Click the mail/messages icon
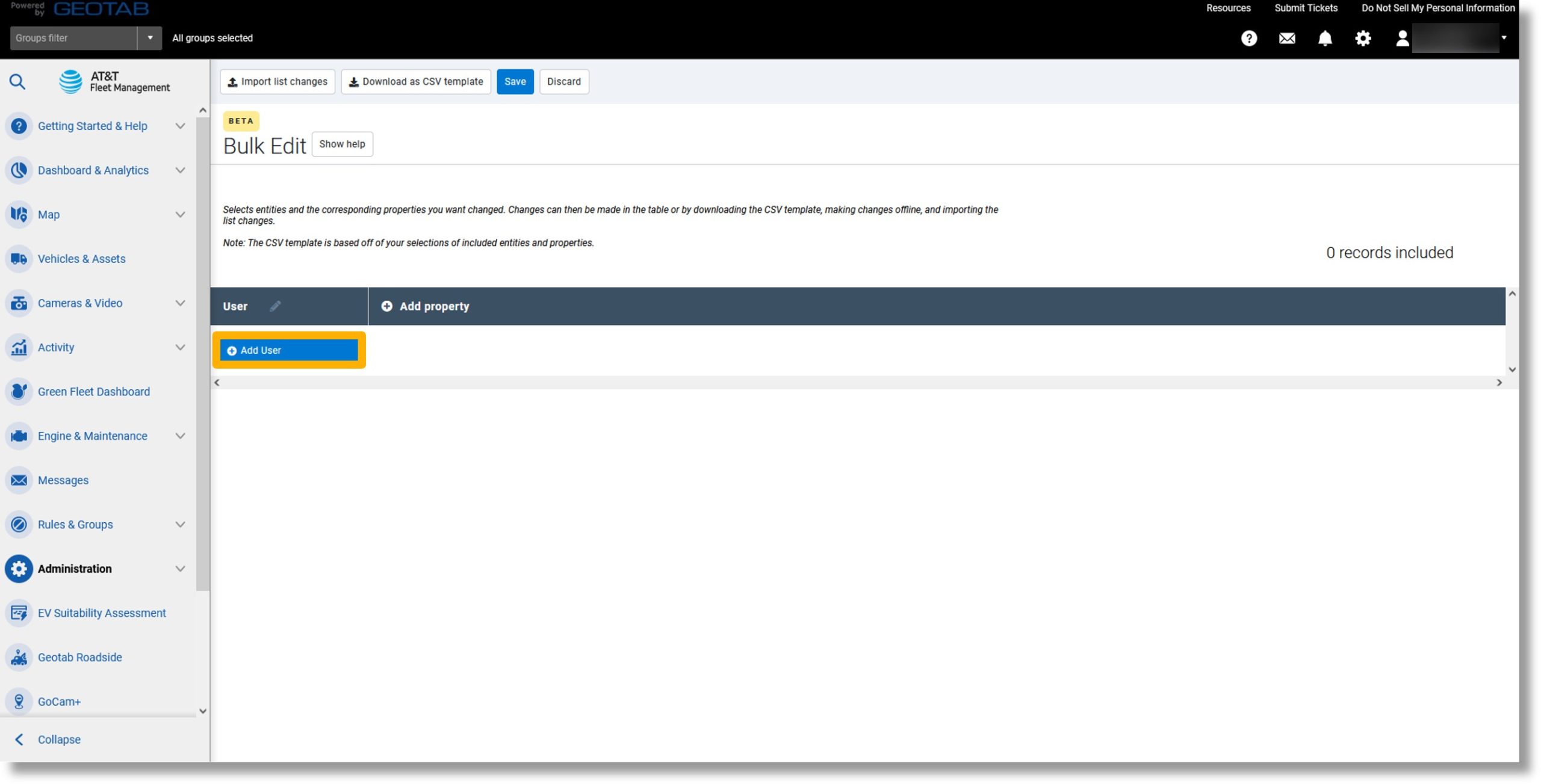 click(1287, 38)
